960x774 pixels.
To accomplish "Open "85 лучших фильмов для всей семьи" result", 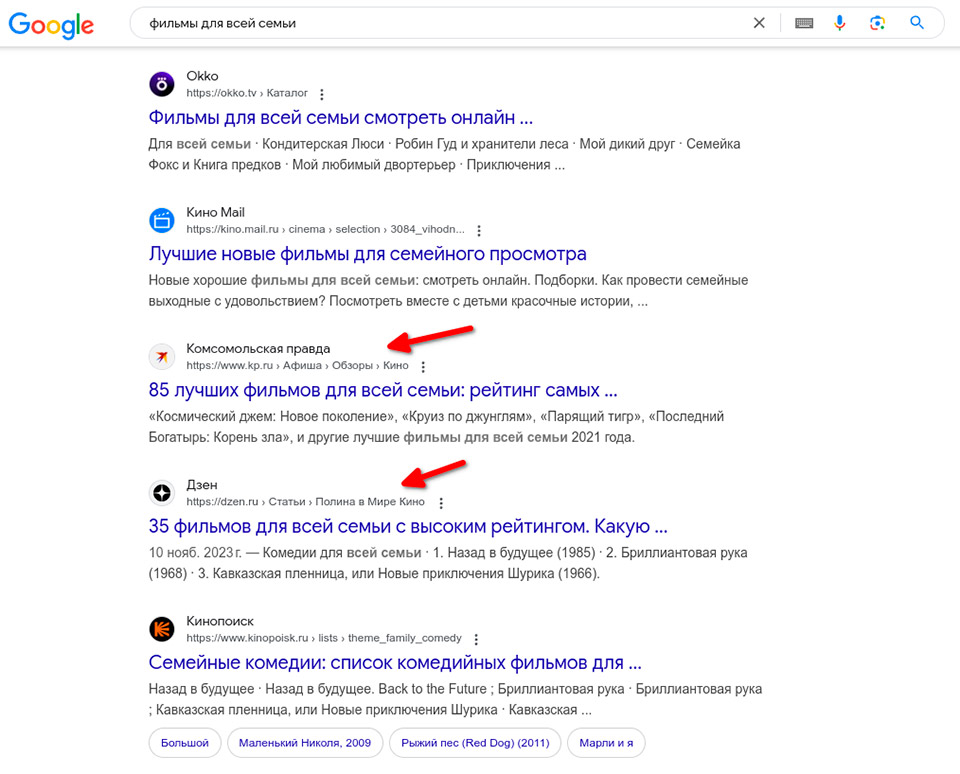I will [383, 390].
